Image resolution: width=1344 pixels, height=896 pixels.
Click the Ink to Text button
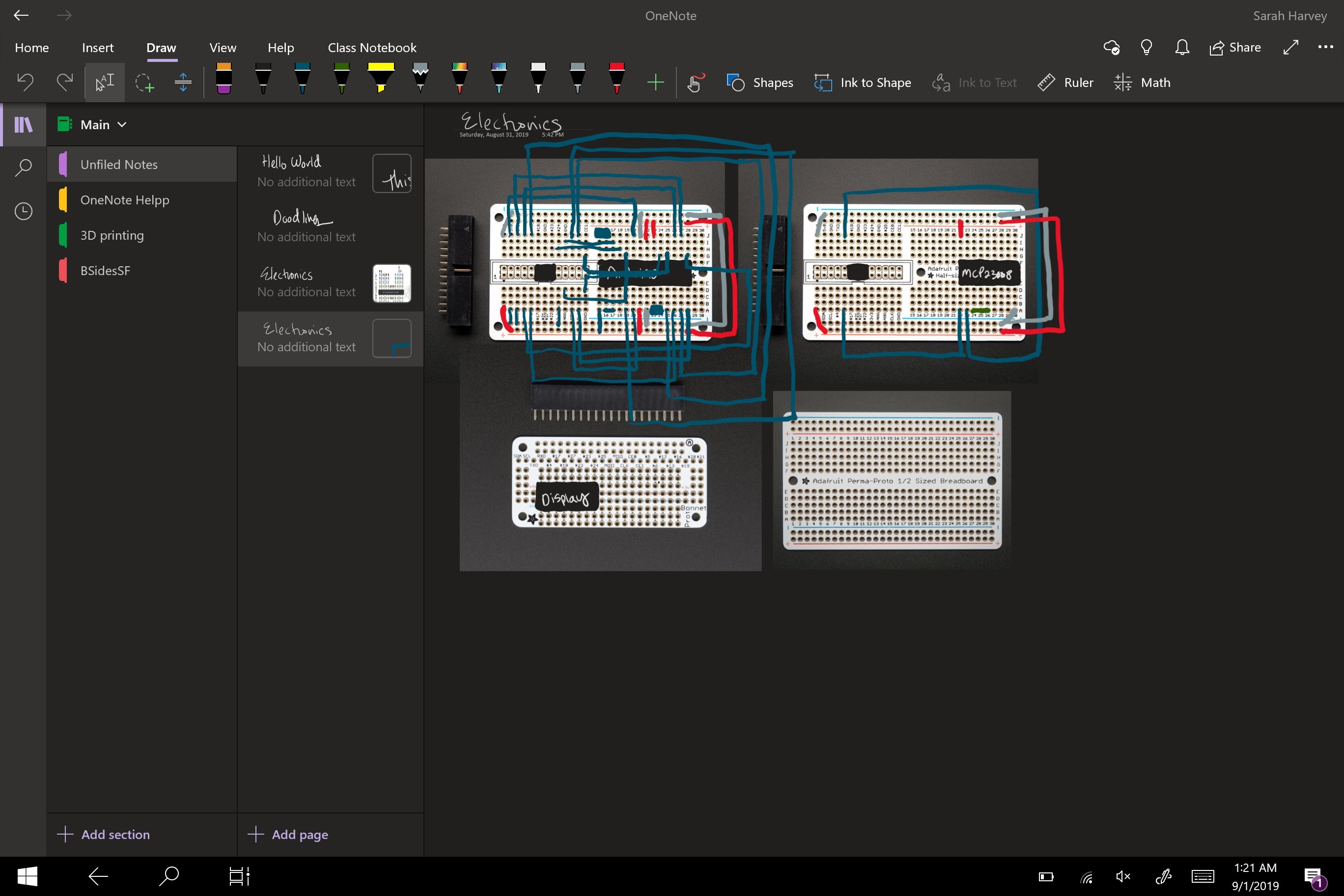[x=974, y=83]
